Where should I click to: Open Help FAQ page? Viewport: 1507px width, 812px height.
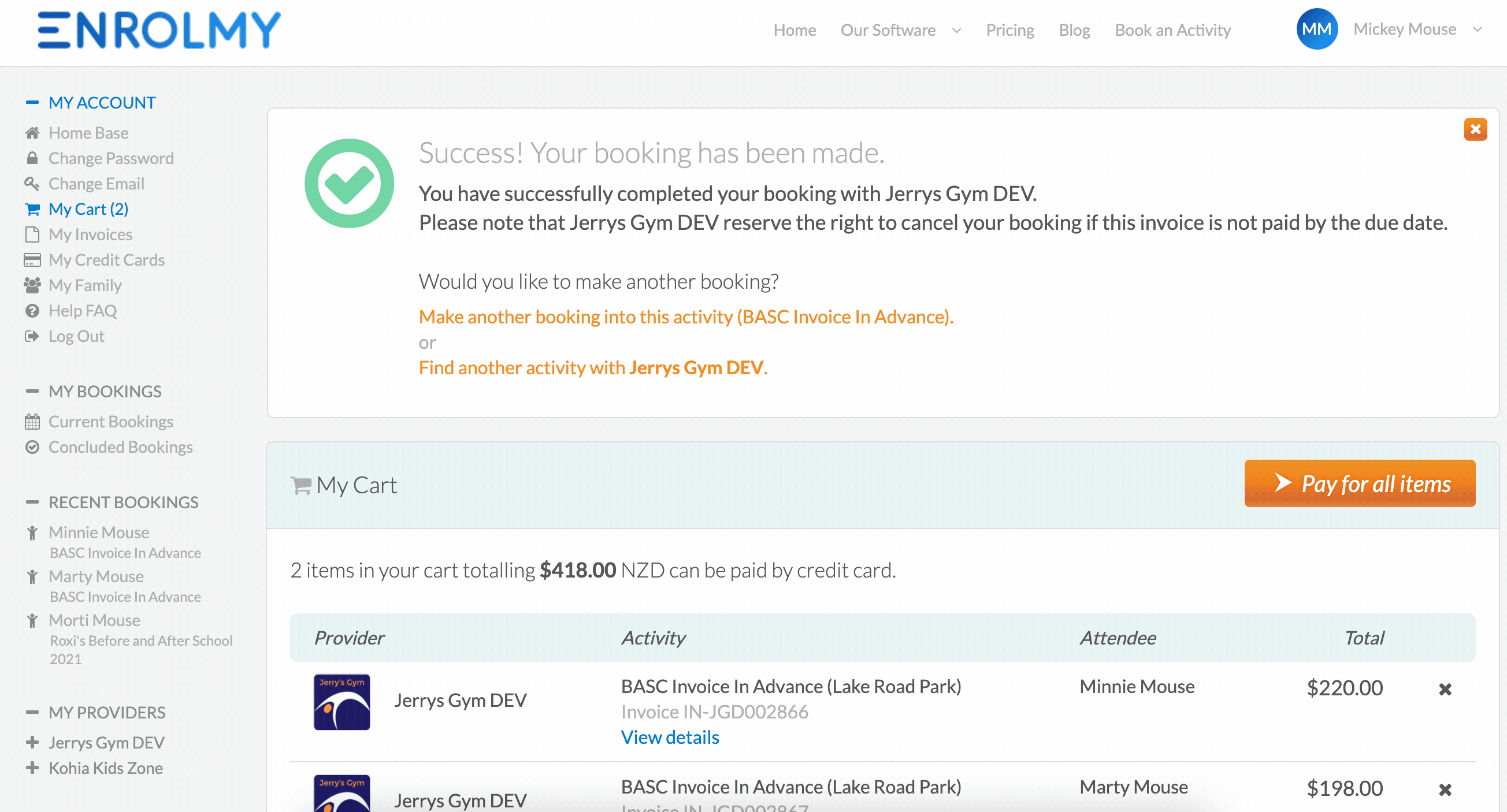pyautogui.click(x=83, y=310)
